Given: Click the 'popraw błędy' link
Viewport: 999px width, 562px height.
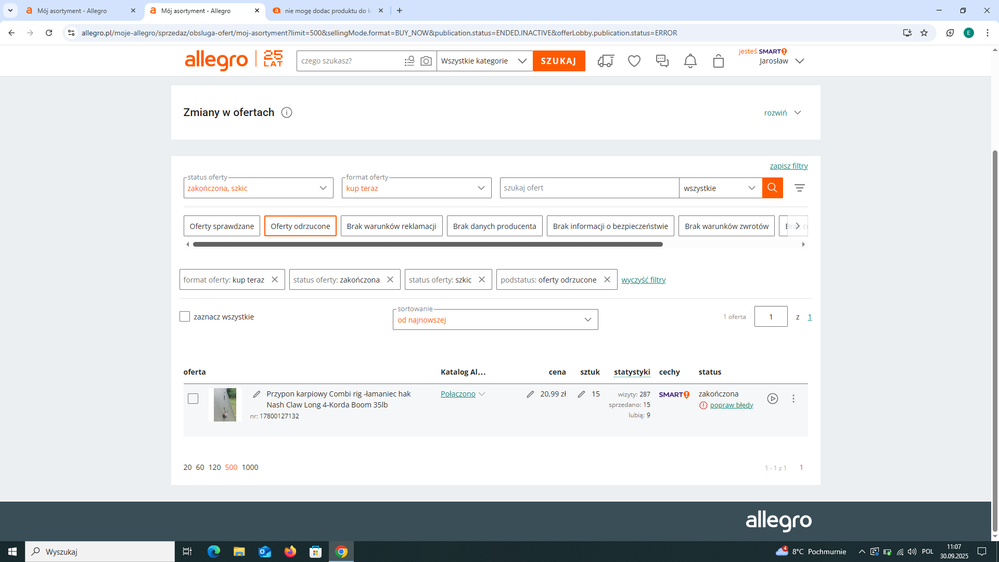Looking at the screenshot, I should coord(731,406).
